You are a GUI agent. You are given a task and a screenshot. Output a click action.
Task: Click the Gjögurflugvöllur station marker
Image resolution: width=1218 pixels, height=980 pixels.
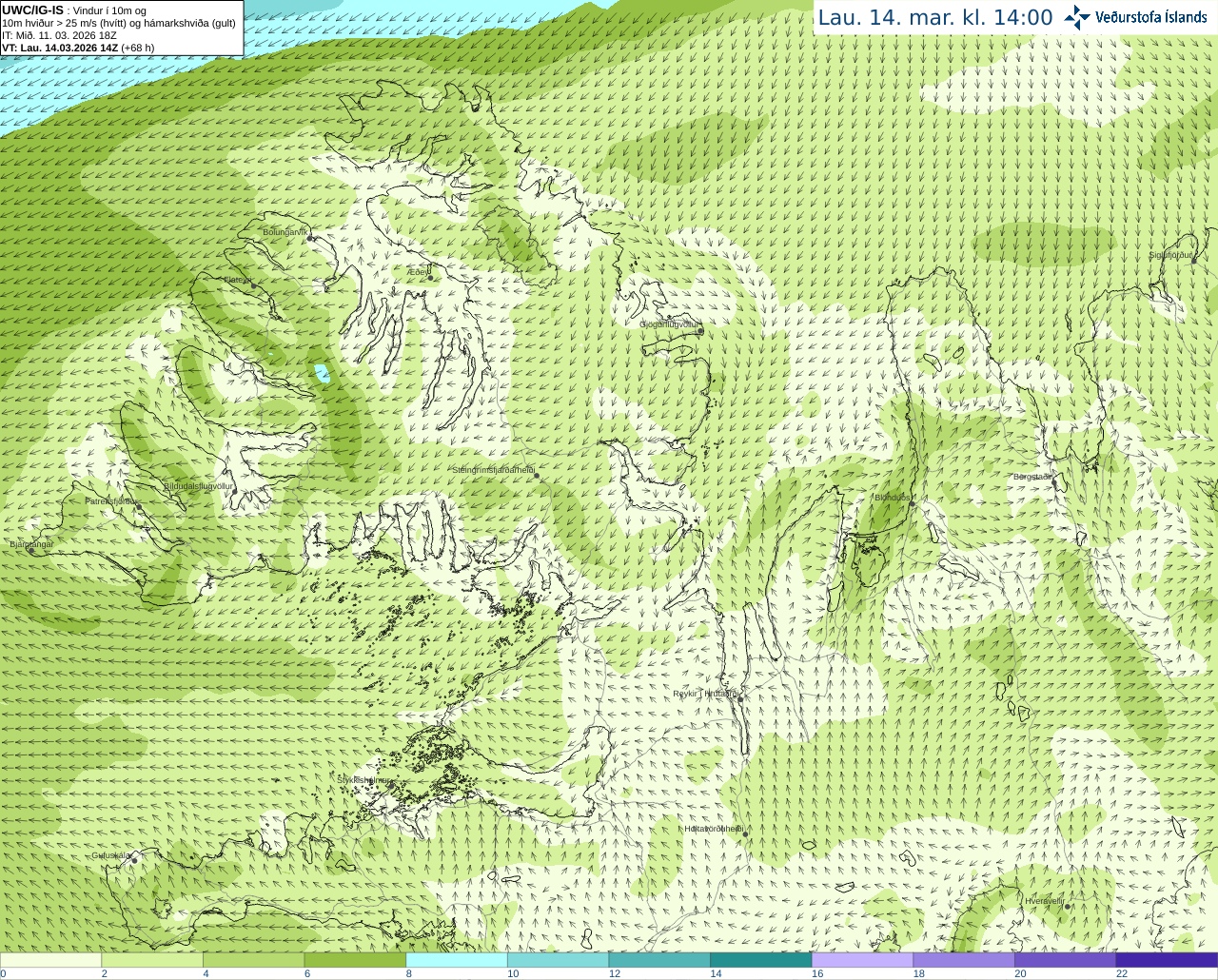coord(700,331)
